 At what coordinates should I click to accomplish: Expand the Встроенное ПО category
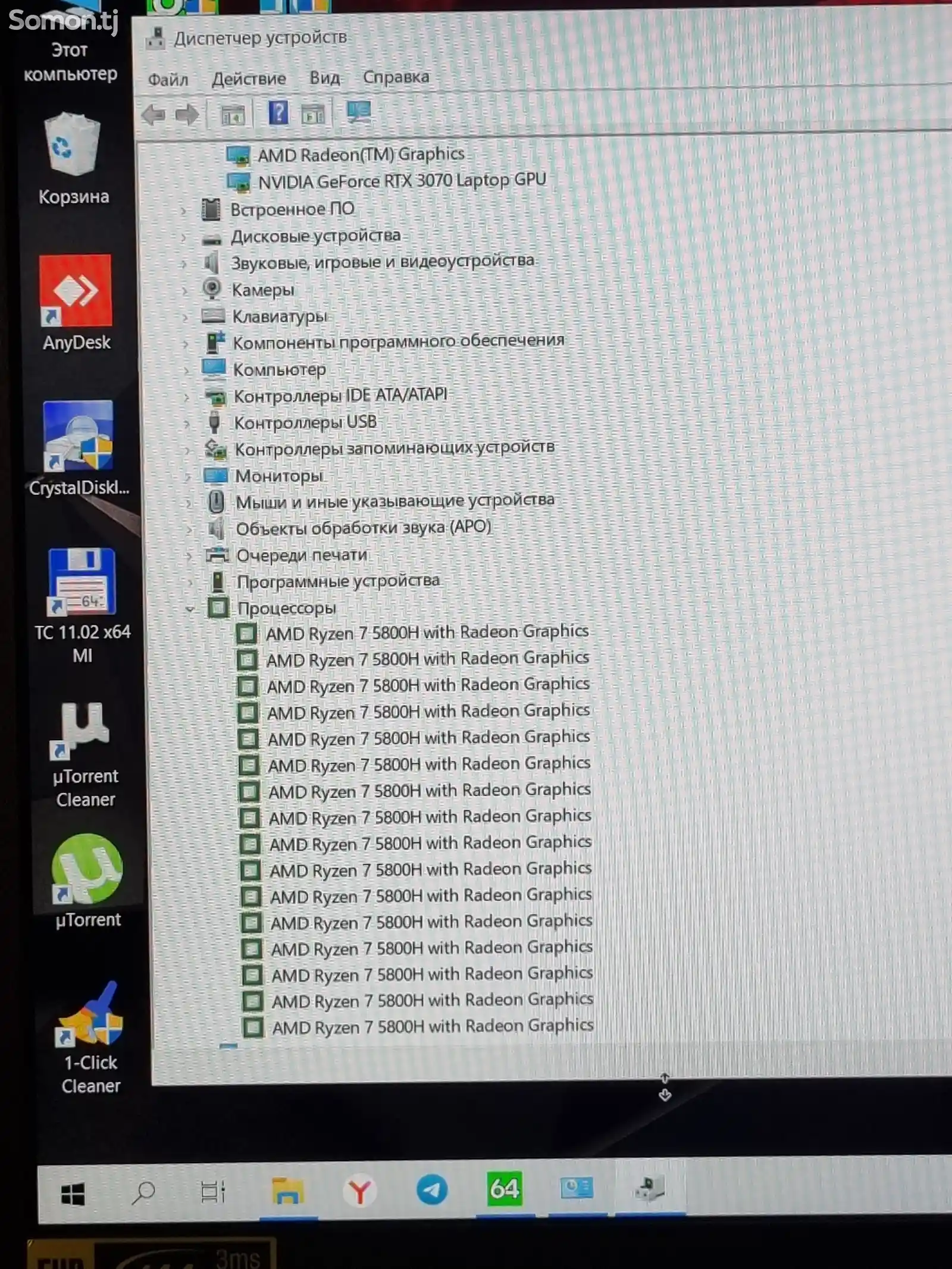[x=184, y=210]
